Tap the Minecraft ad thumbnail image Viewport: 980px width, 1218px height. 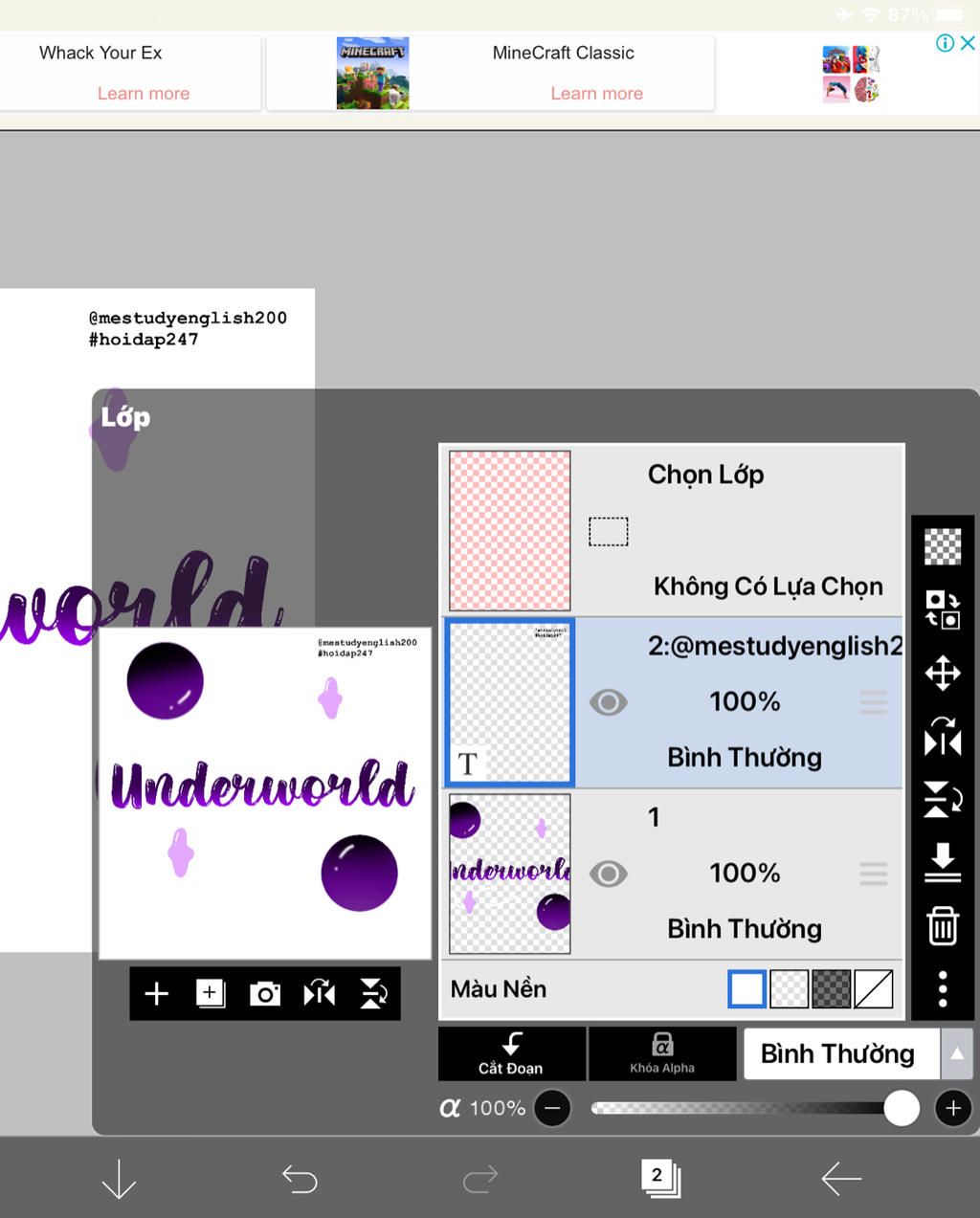point(372,73)
